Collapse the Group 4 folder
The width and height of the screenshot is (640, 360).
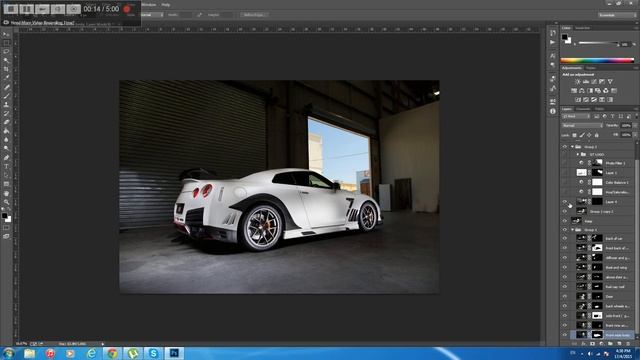572,230
